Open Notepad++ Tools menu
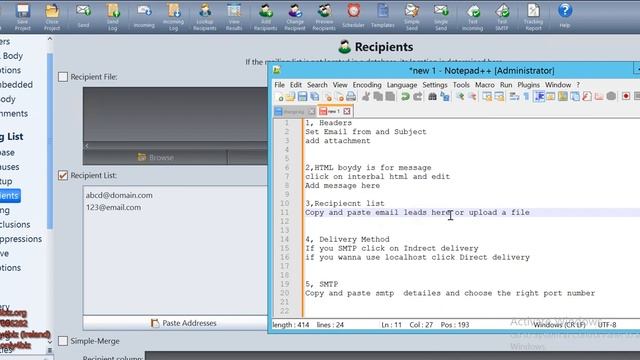The width and height of the screenshot is (640, 360). 461,85
